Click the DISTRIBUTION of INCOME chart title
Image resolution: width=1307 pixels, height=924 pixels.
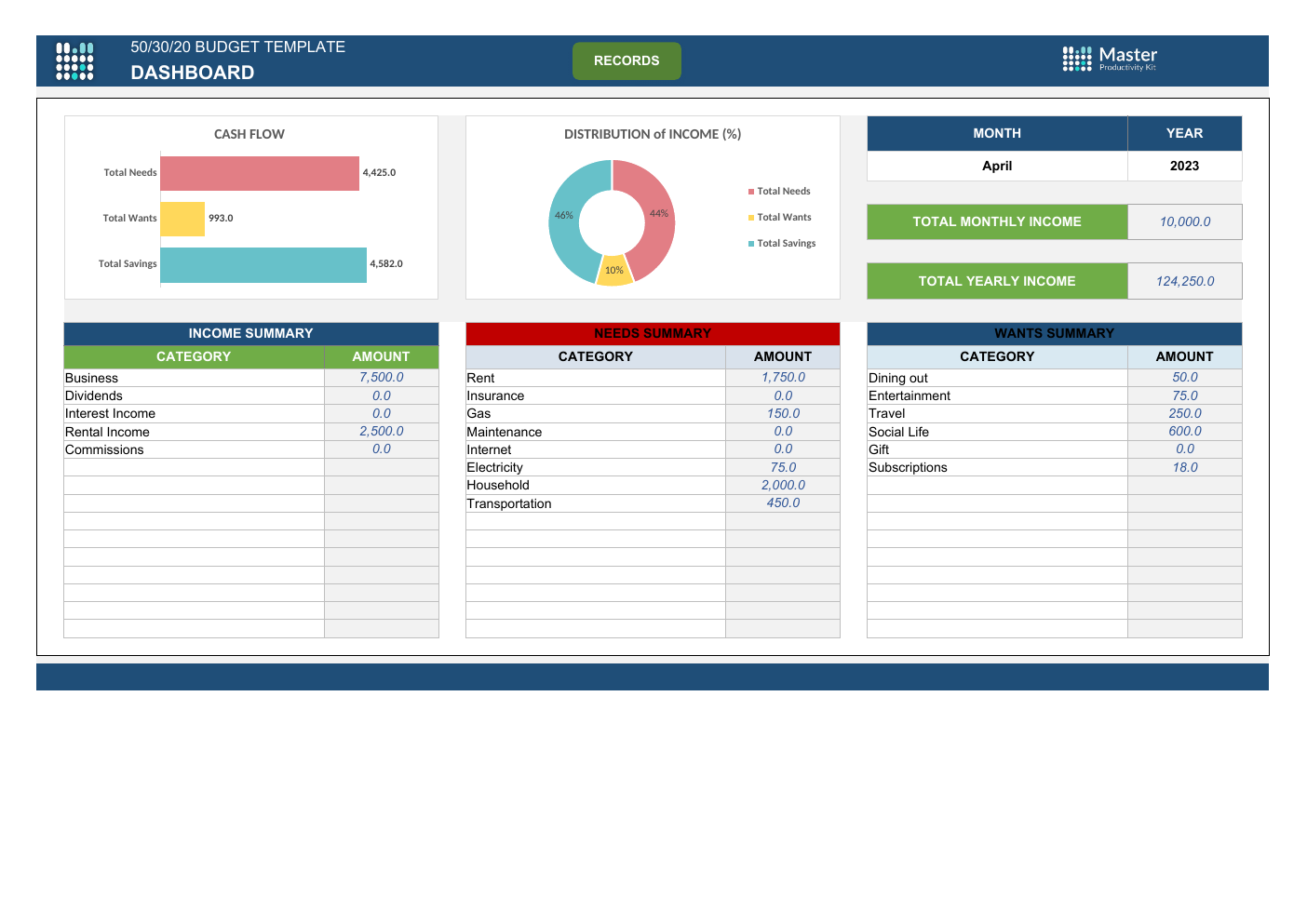point(653,134)
